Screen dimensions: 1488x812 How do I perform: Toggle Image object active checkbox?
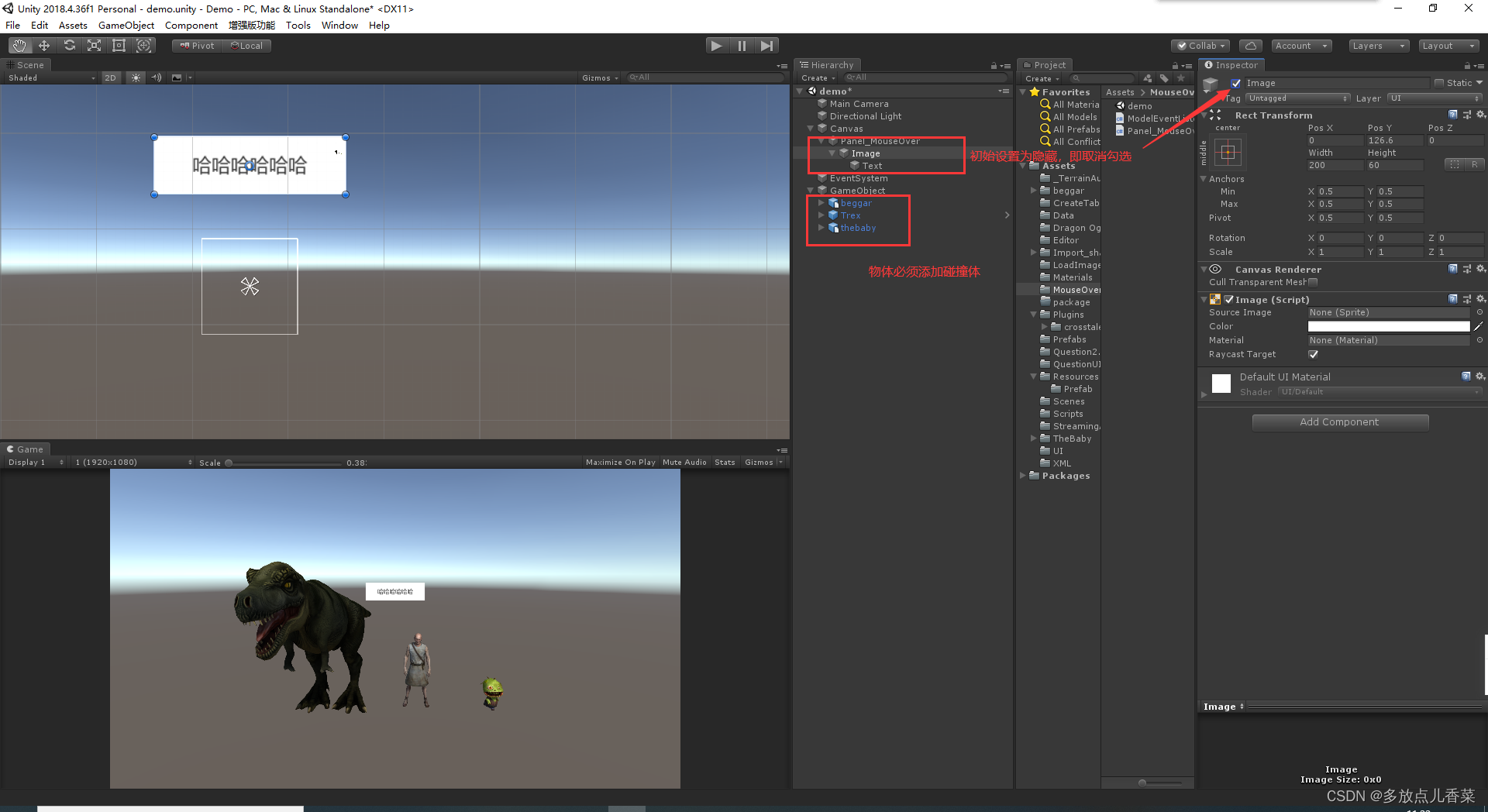(x=1236, y=83)
